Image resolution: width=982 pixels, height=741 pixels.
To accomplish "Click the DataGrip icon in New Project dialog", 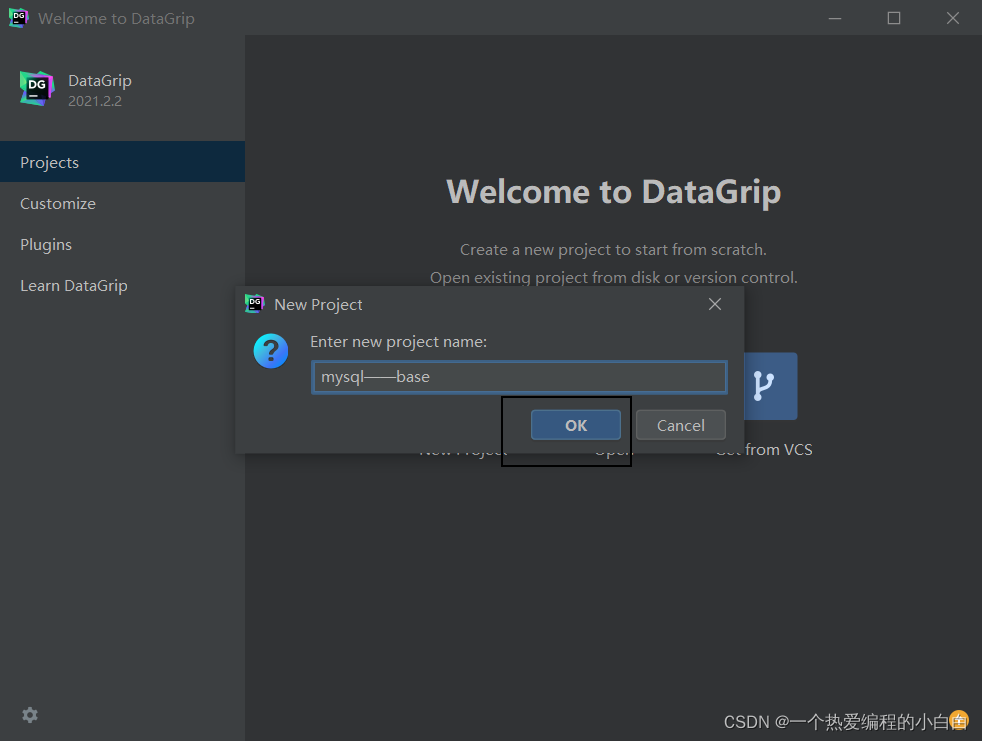I will pos(254,304).
